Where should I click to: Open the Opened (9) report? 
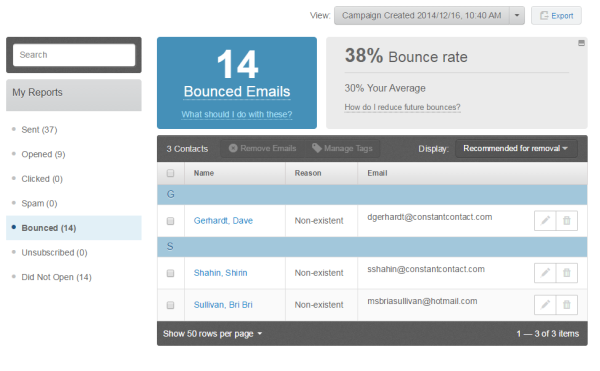tap(43, 154)
